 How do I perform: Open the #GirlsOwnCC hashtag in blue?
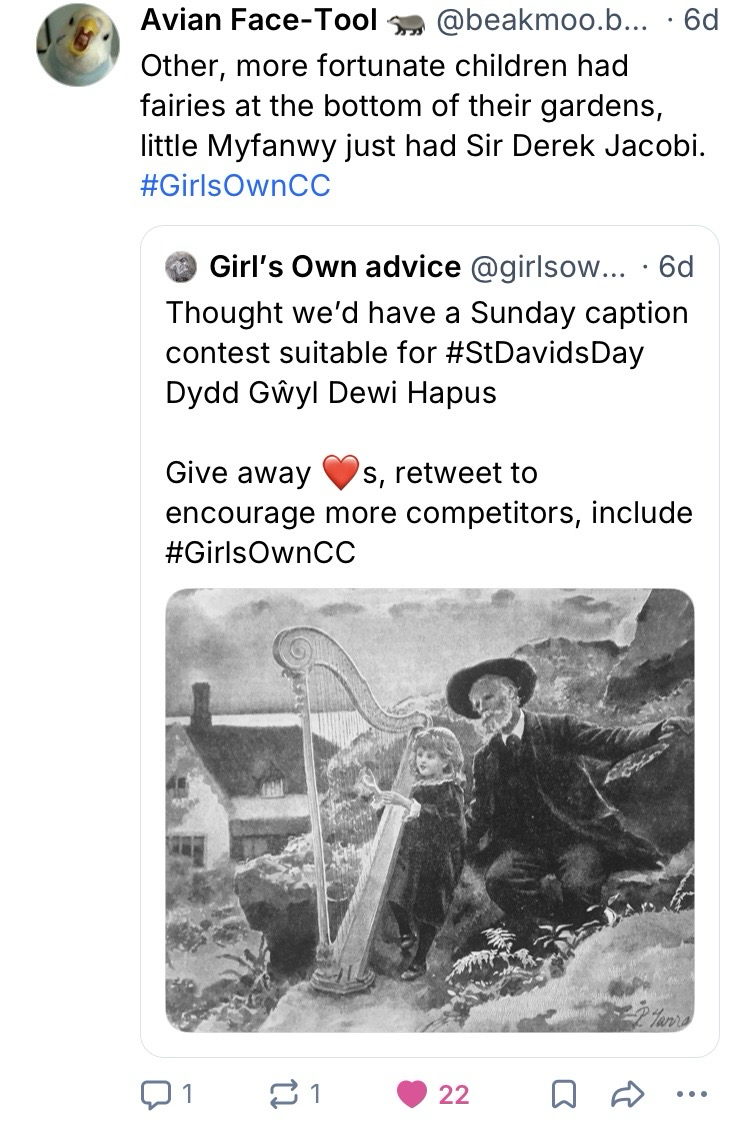coord(235,186)
